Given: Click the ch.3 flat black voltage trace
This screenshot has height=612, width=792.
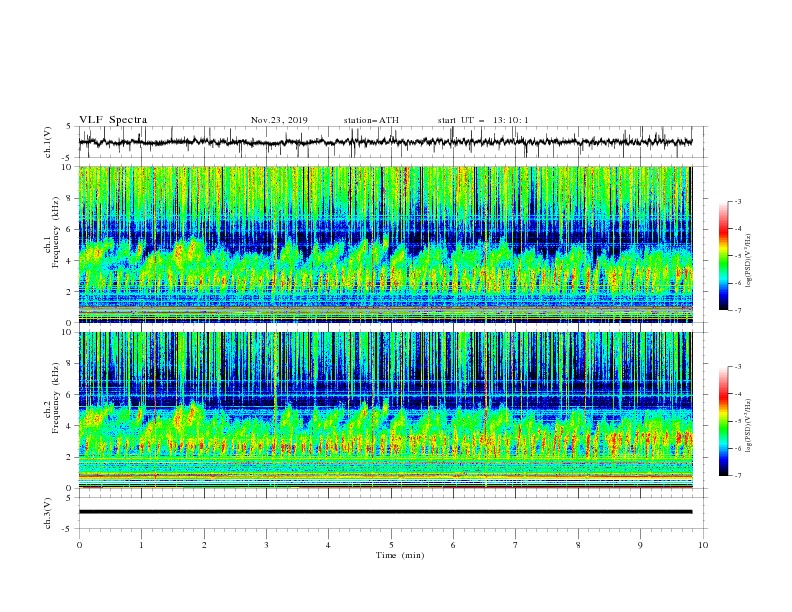Looking at the screenshot, I should click(385, 512).
